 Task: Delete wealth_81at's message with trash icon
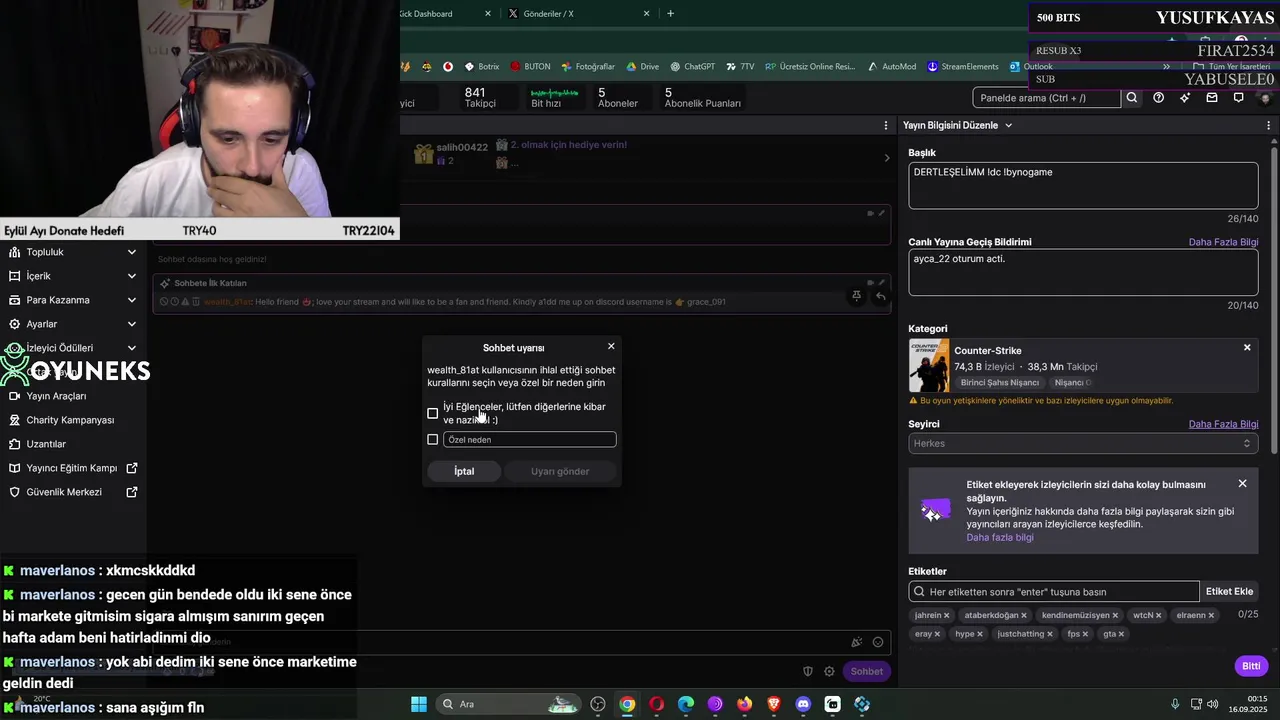[196, 302]
